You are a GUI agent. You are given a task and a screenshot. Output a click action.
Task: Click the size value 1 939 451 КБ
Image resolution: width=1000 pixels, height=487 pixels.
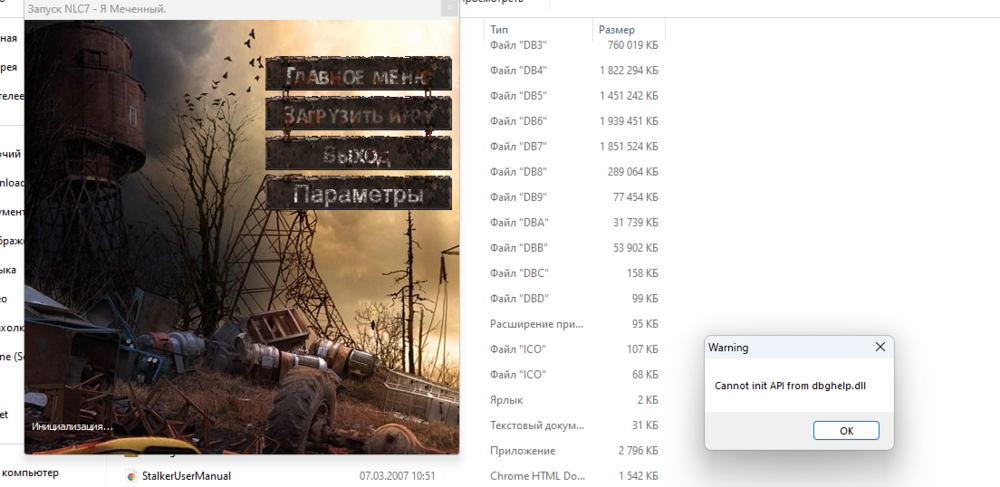tap(629, 121)
